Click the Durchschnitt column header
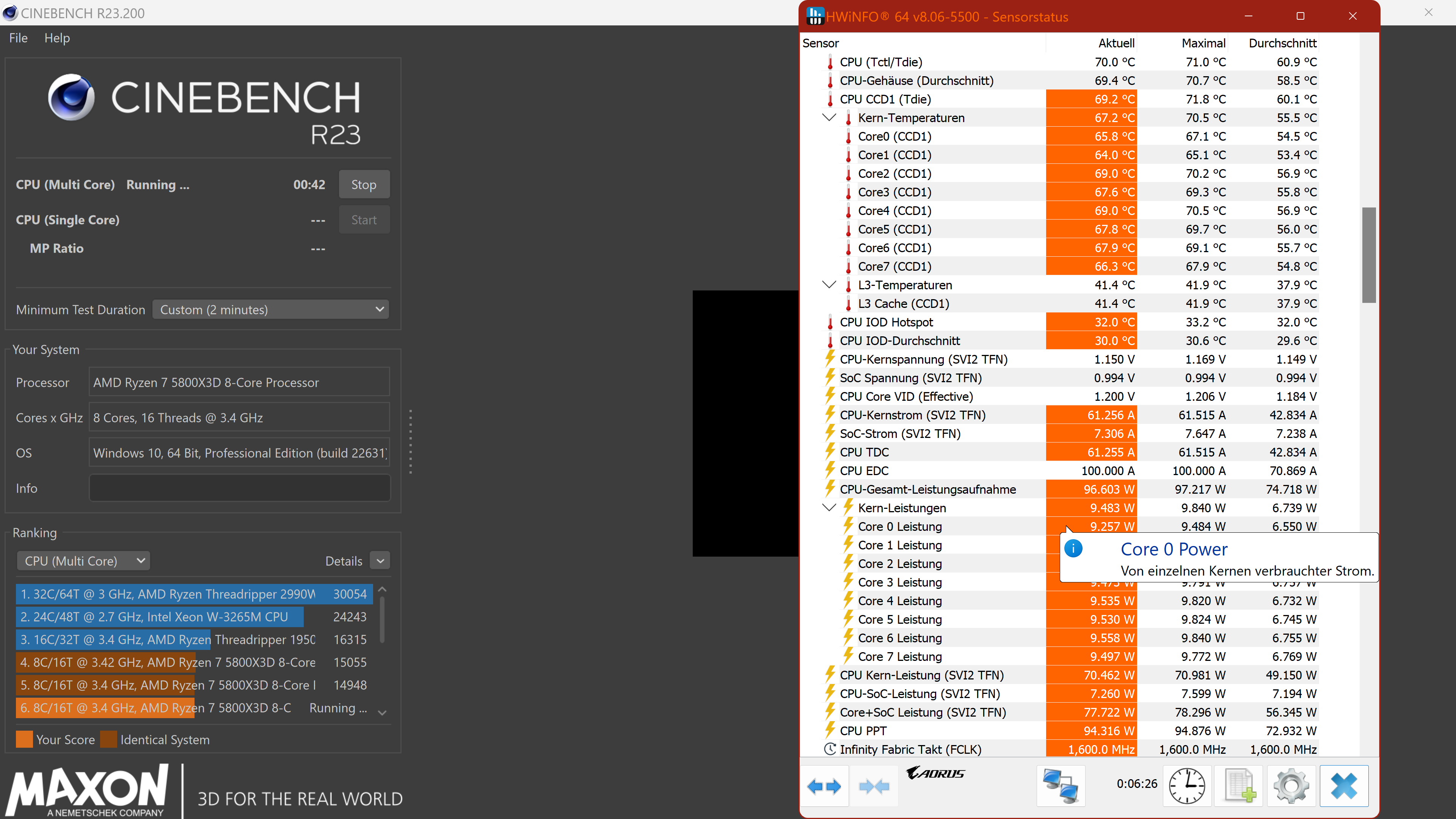 point(1282,44)
